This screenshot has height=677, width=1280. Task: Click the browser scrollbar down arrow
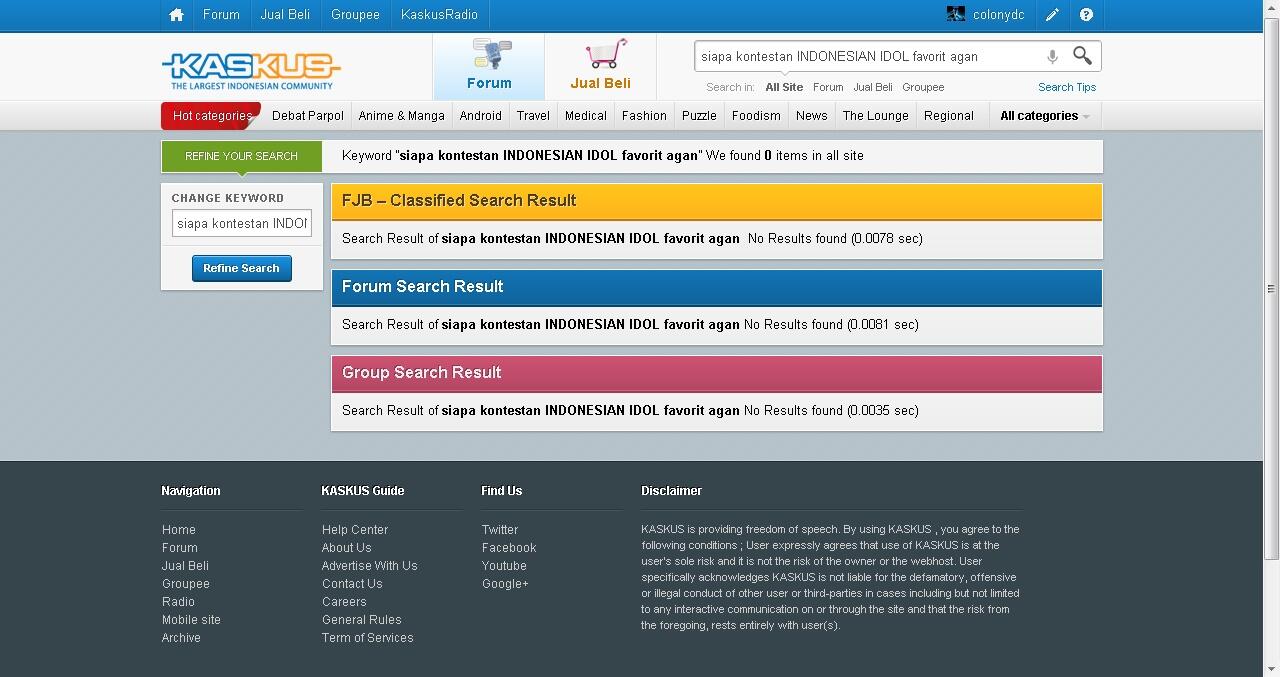[1272, 669]
